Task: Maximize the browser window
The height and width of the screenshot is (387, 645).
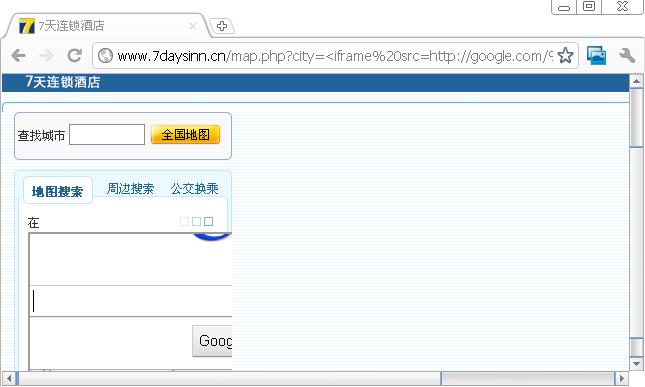Action: (x=589, y=7)
